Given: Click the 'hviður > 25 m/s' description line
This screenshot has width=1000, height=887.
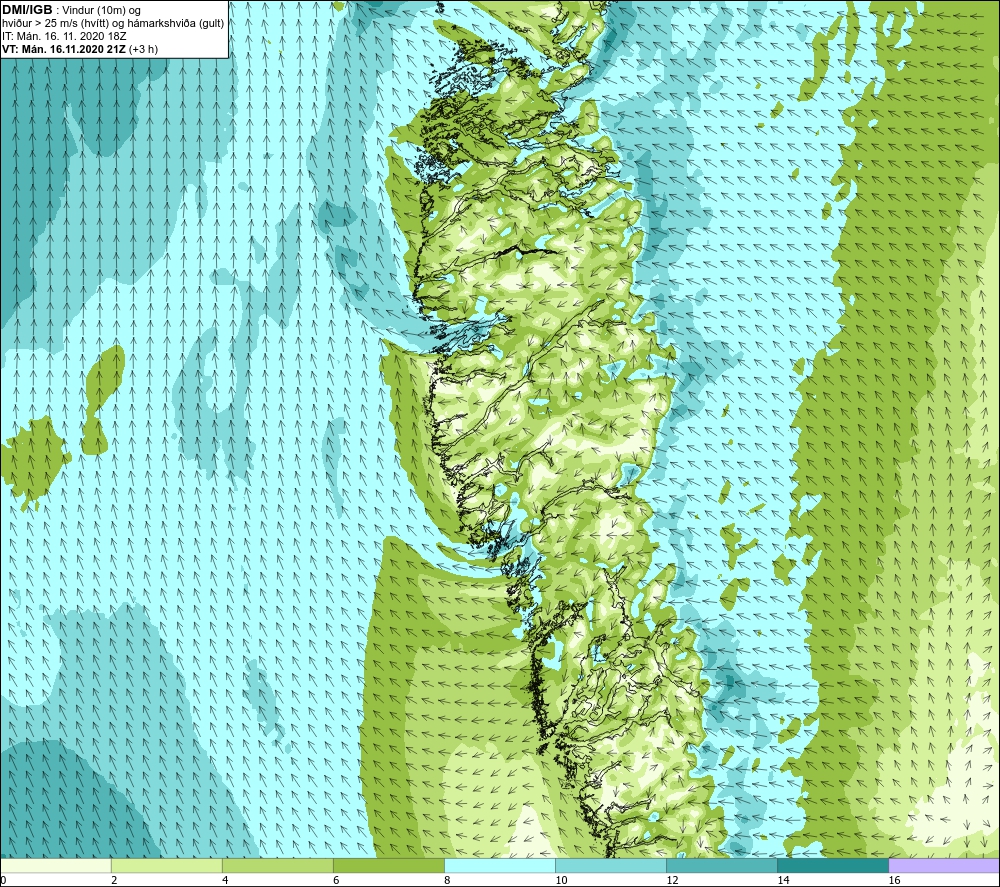Looking at the screenshot, I should click(x=114, y=24).
